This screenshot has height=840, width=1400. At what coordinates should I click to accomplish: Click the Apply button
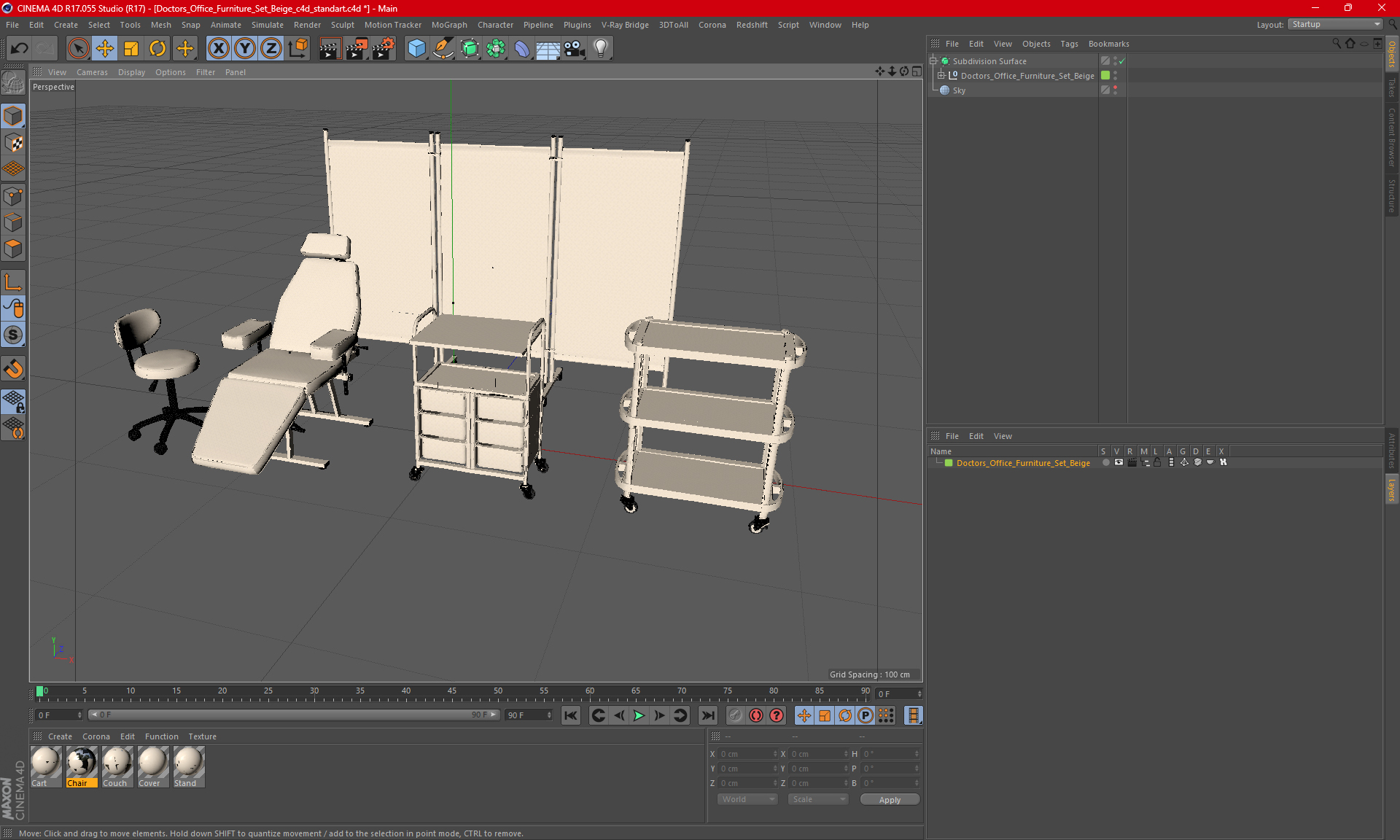coord(890,800)
